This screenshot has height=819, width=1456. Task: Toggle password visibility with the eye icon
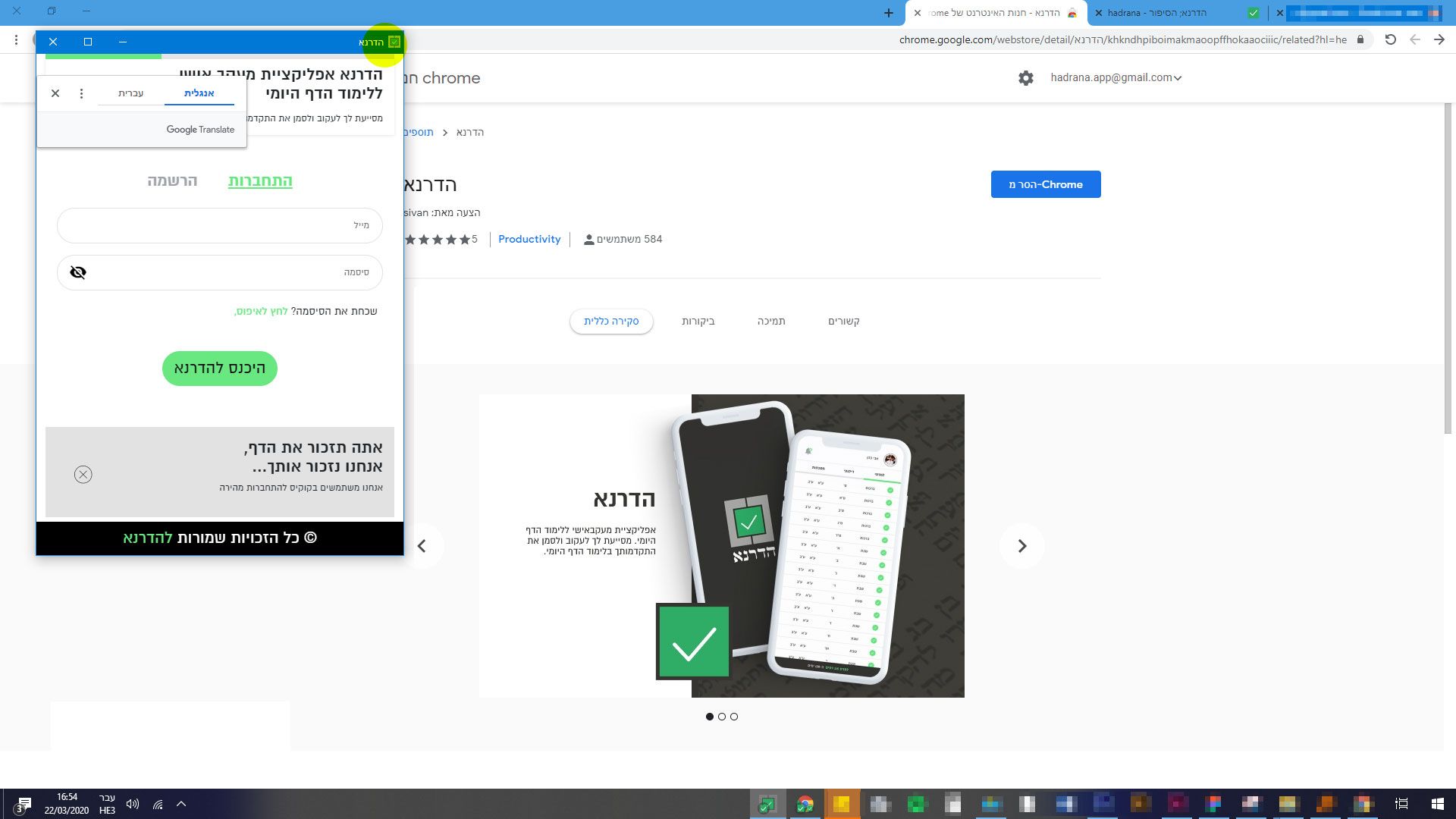78,272
